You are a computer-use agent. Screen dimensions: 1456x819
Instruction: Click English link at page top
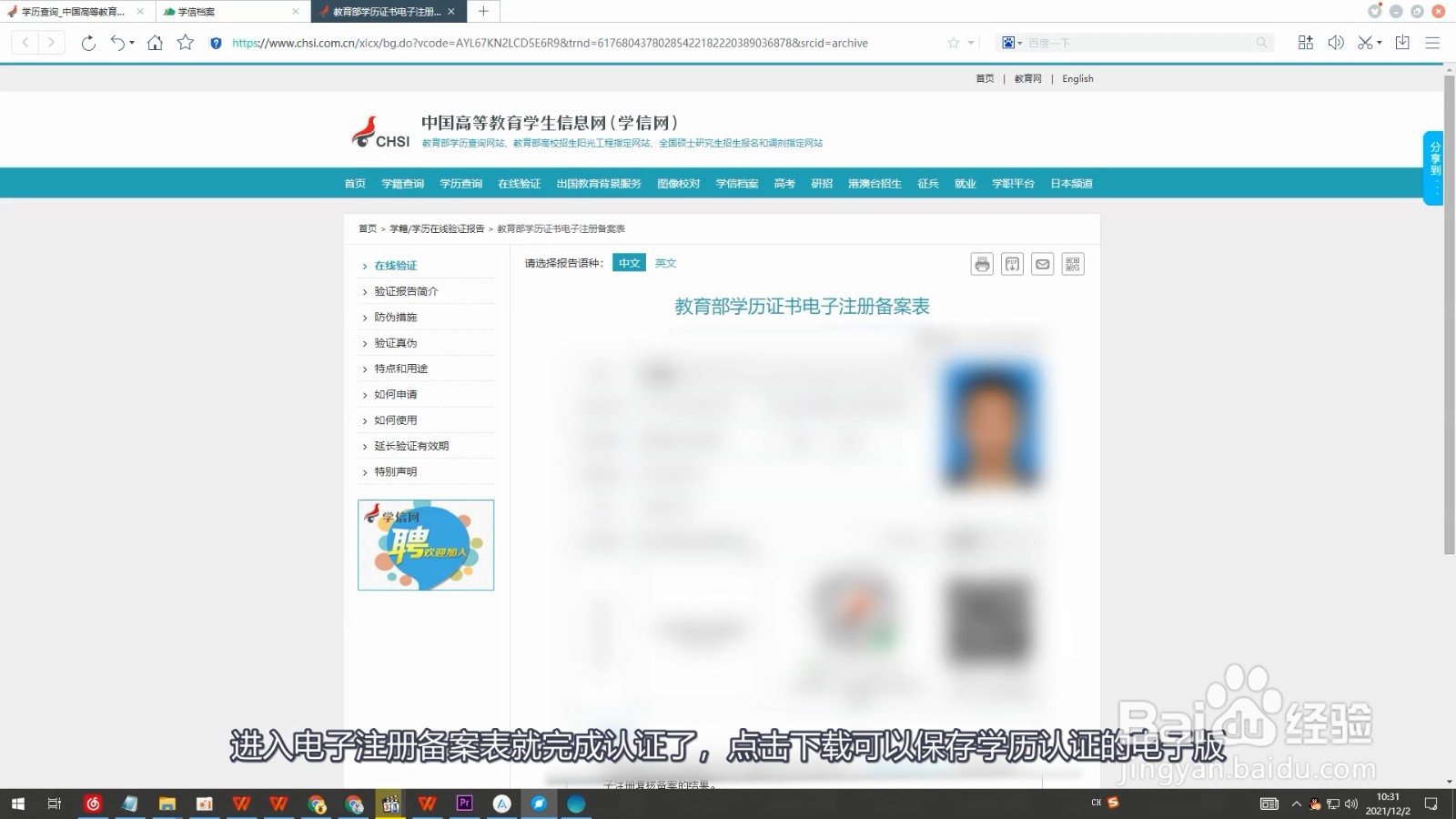(x=1077, y=79)
